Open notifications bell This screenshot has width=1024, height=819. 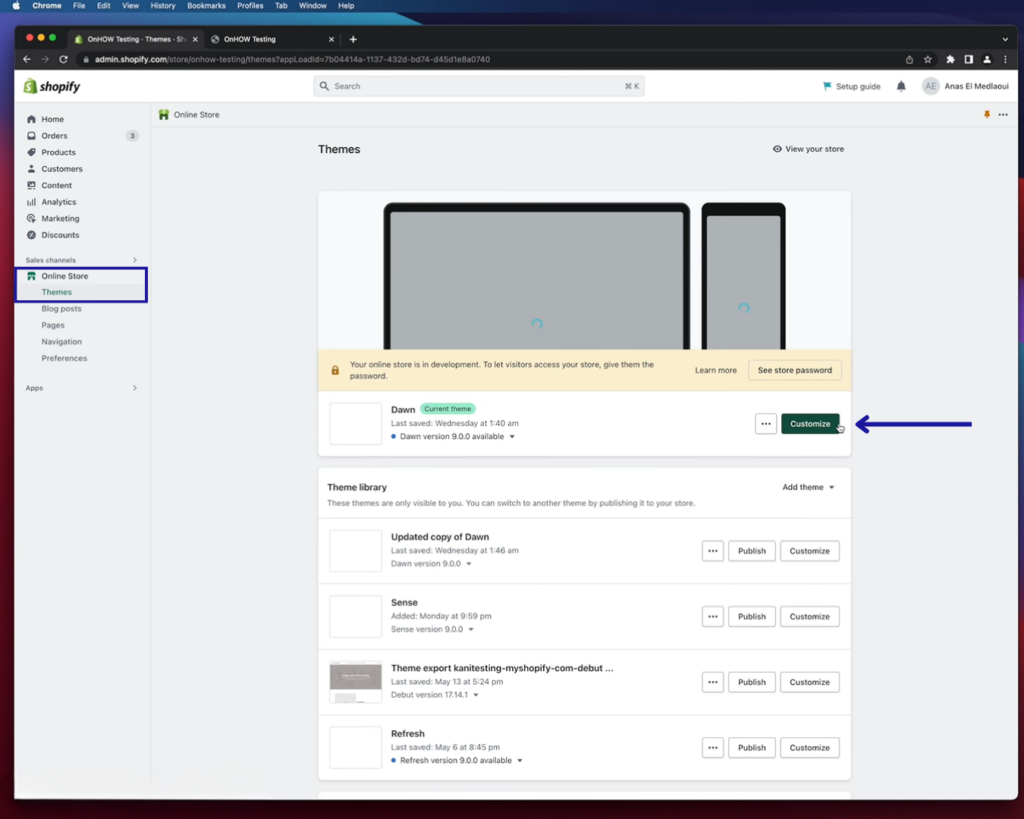click(x=901, y=86)
